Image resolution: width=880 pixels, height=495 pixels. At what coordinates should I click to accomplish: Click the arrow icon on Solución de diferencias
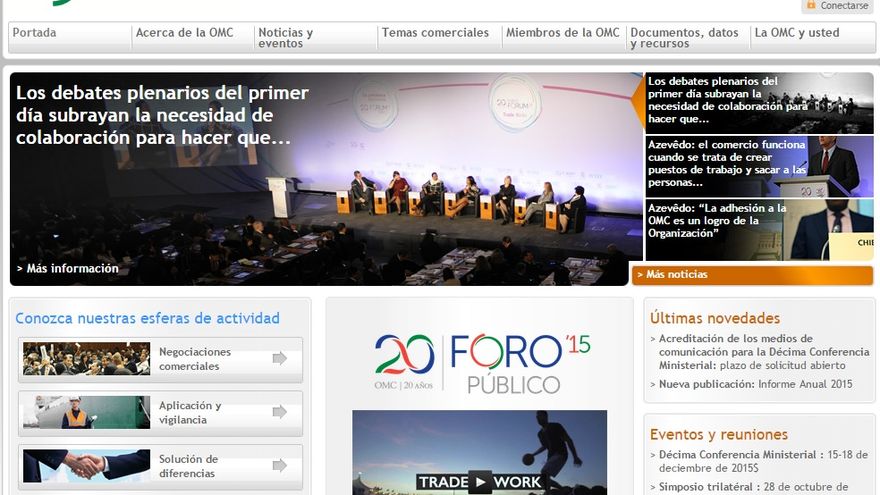[279, 466]
